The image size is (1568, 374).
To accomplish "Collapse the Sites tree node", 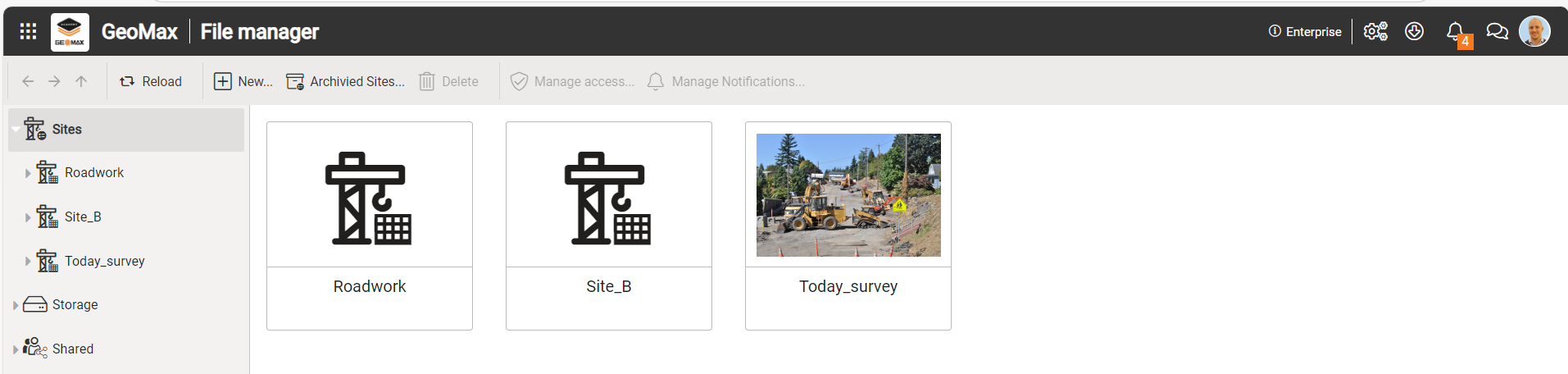I will (x=16, y=130).
